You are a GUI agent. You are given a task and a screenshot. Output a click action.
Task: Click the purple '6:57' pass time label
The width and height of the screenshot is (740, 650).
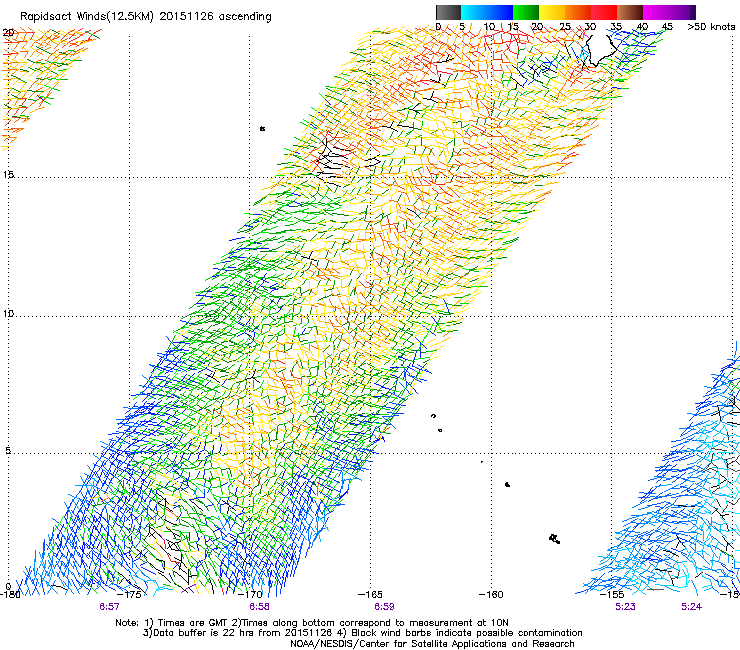click(109, 607)
